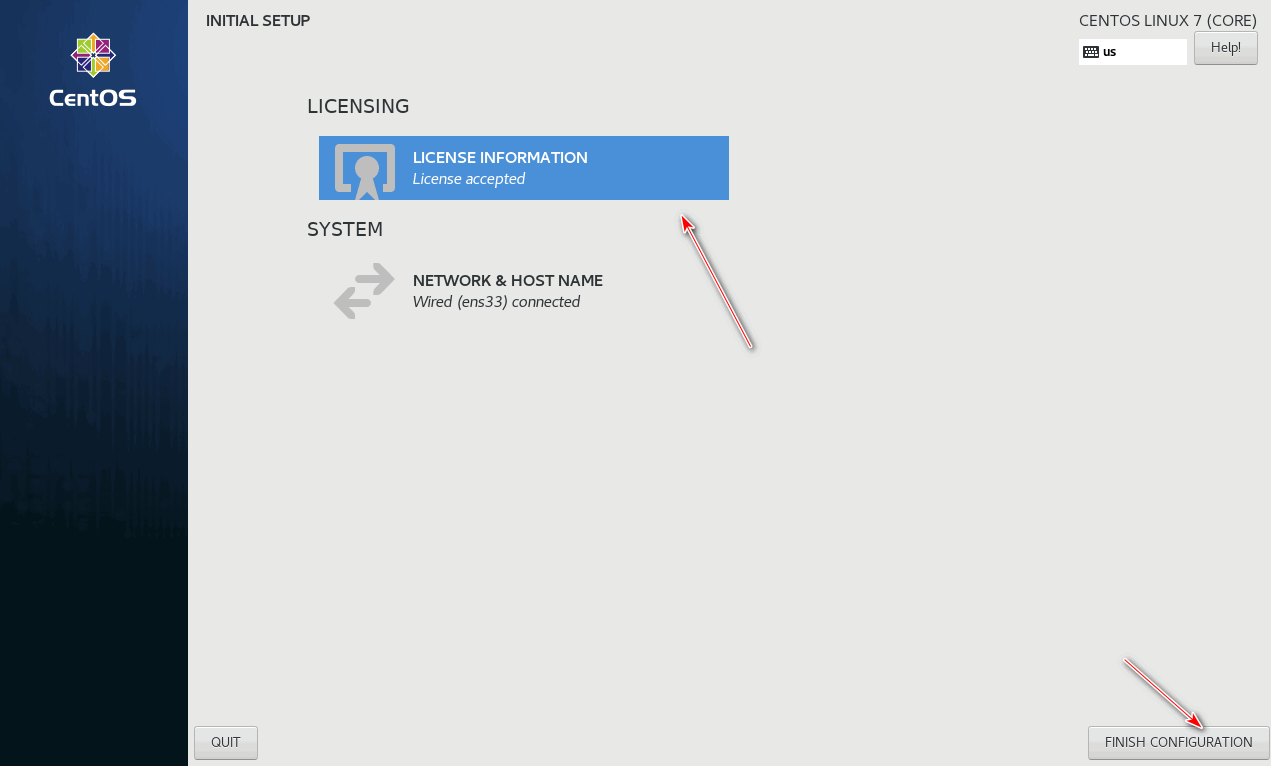Select the 'us' keyboard layout field
The height and width of the screenshot is (766, 1271).
(x=1133, y=52)
